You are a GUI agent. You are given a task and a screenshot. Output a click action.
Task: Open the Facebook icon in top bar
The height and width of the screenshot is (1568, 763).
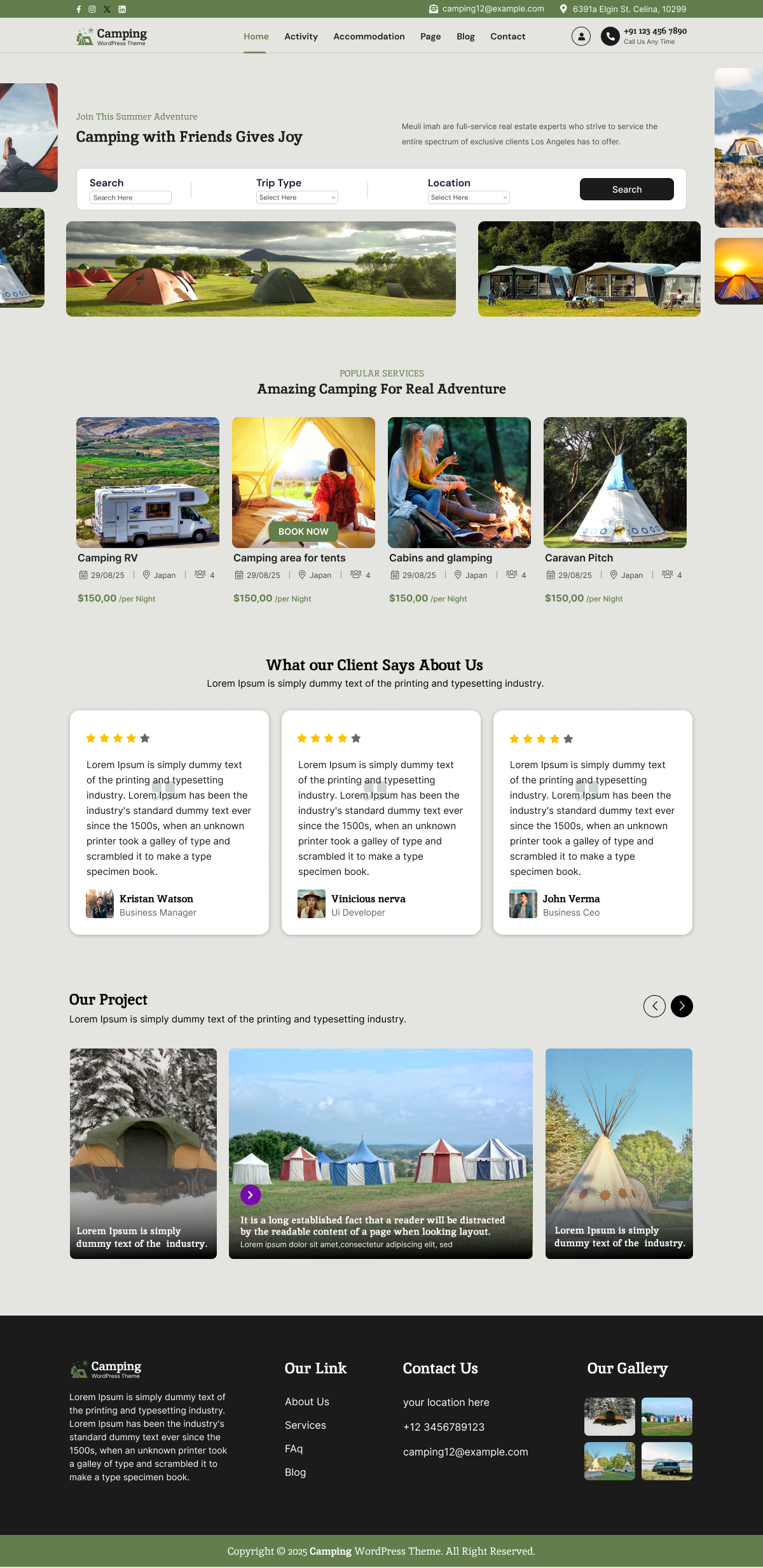pyautogui.click(x=79, y=10)
